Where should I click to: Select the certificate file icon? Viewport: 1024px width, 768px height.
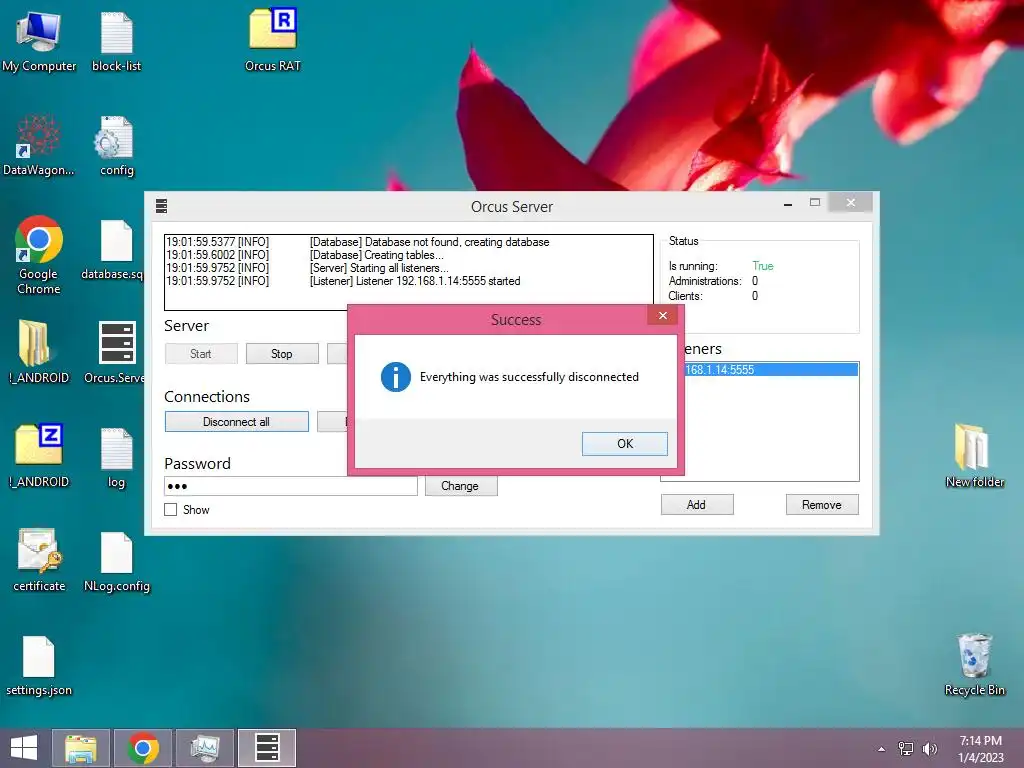[39, 559]
